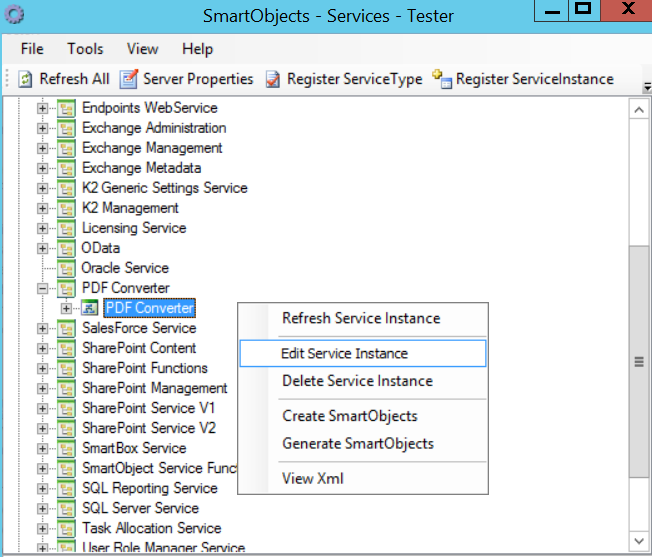Open the toolbar overflow arrow

[x=647, y=87]
